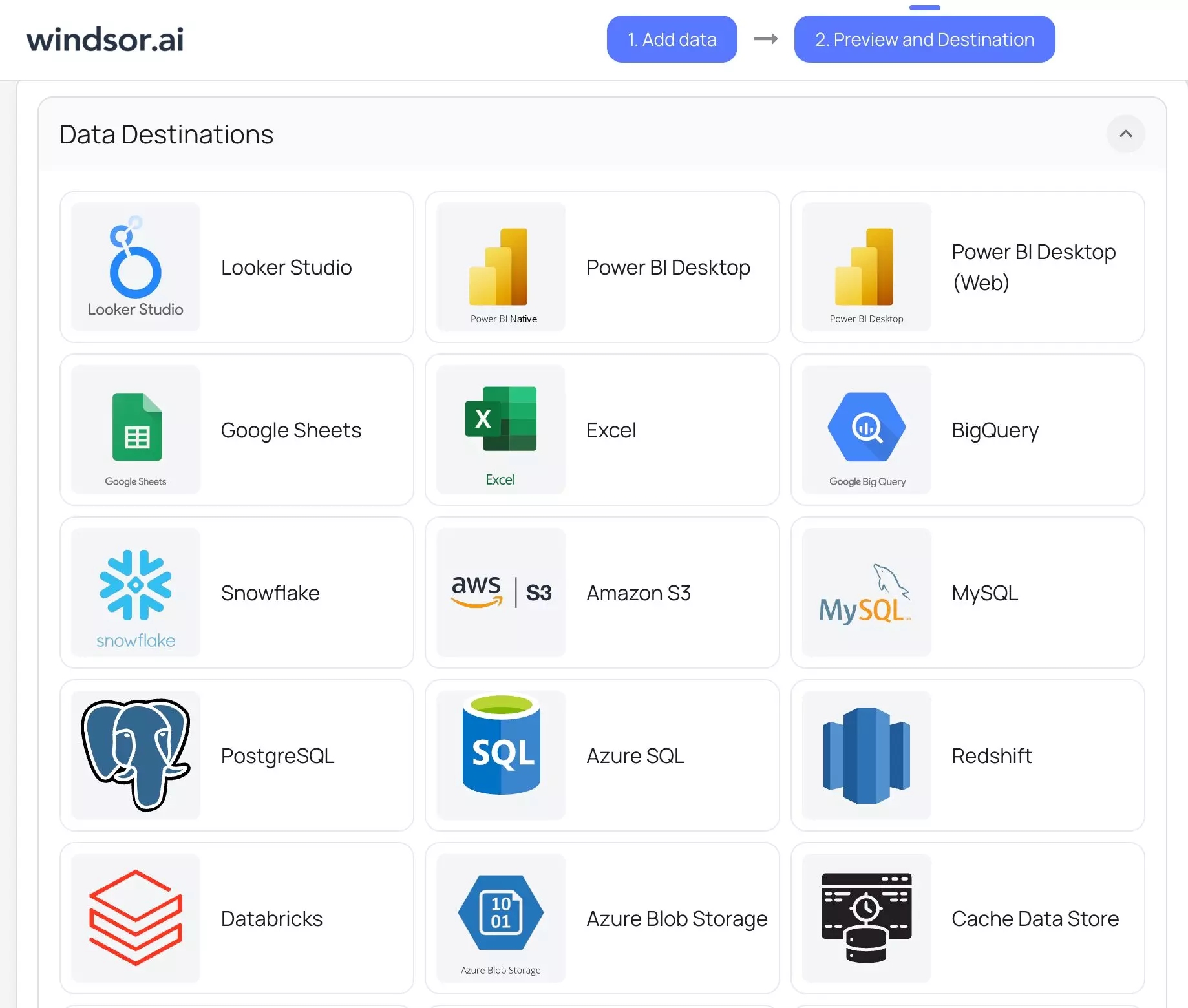Click the AWS S3 logo

click(x=501, y=592)
